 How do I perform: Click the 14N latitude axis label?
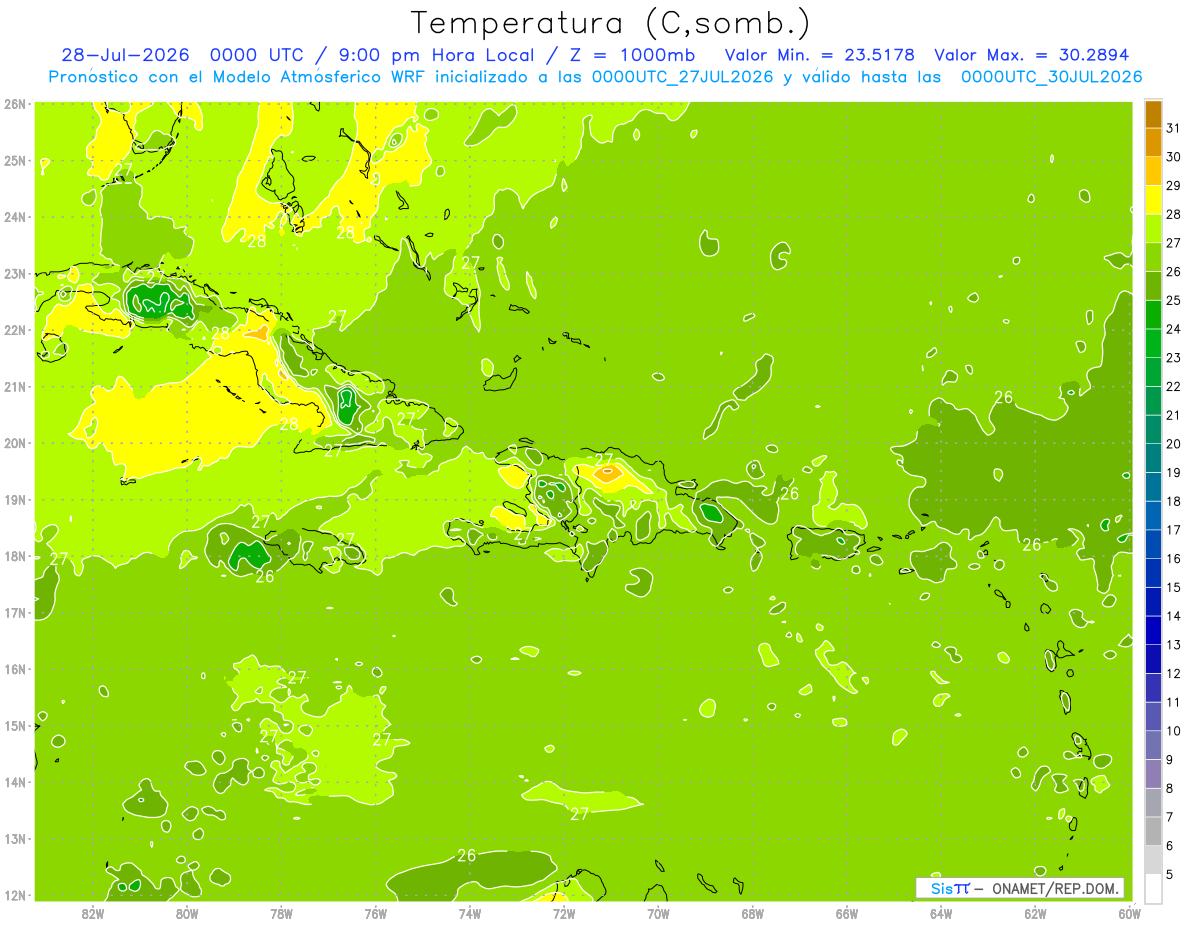pyautogui.click(x=14, y=782)
